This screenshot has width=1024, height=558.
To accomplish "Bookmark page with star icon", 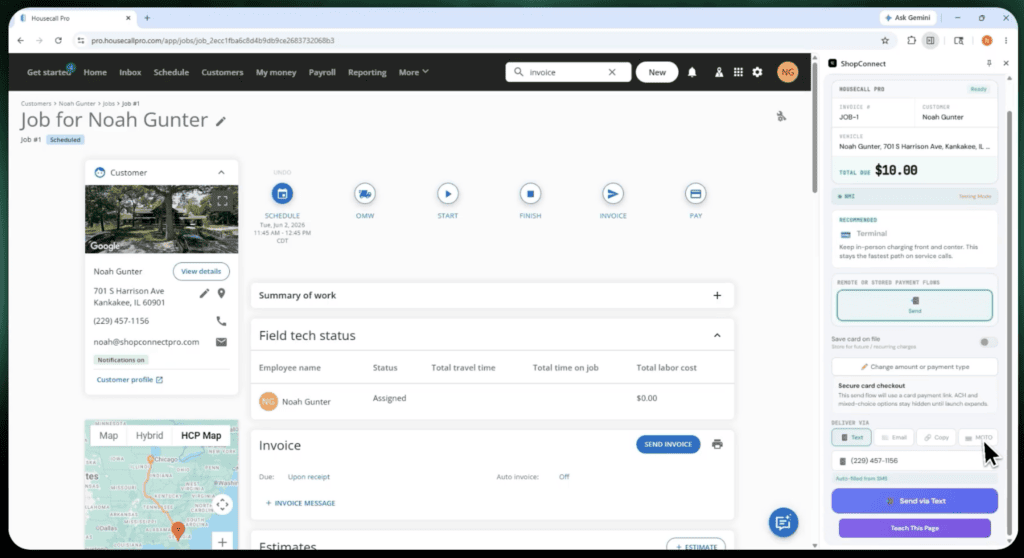I will [x=885, y=41].
